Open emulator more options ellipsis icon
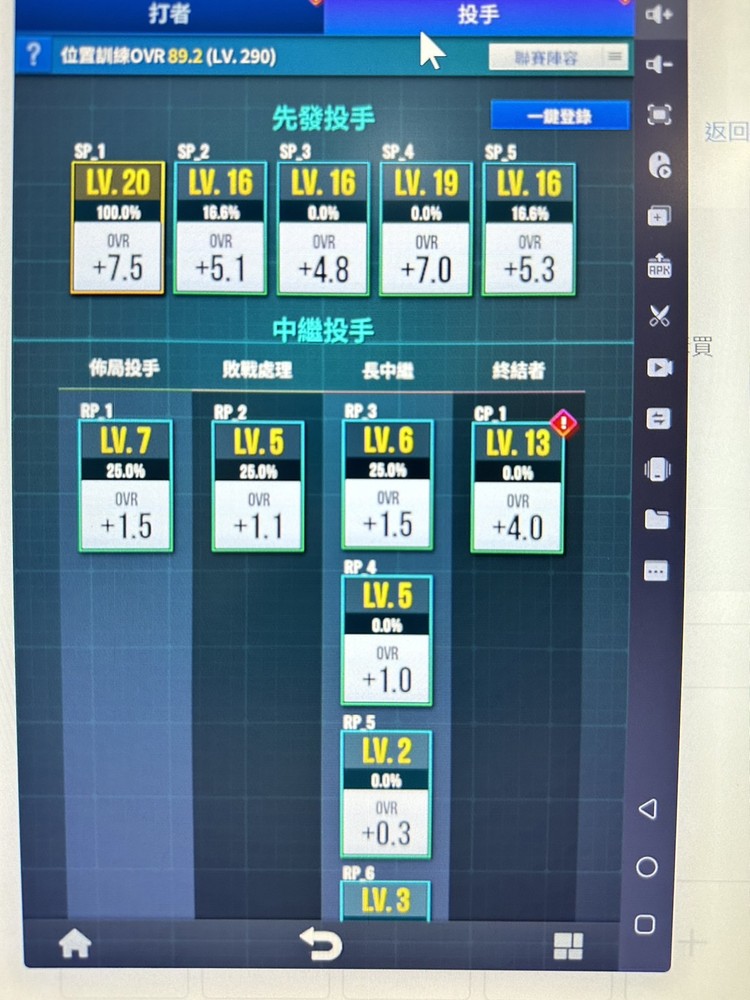 pos(656,571)
